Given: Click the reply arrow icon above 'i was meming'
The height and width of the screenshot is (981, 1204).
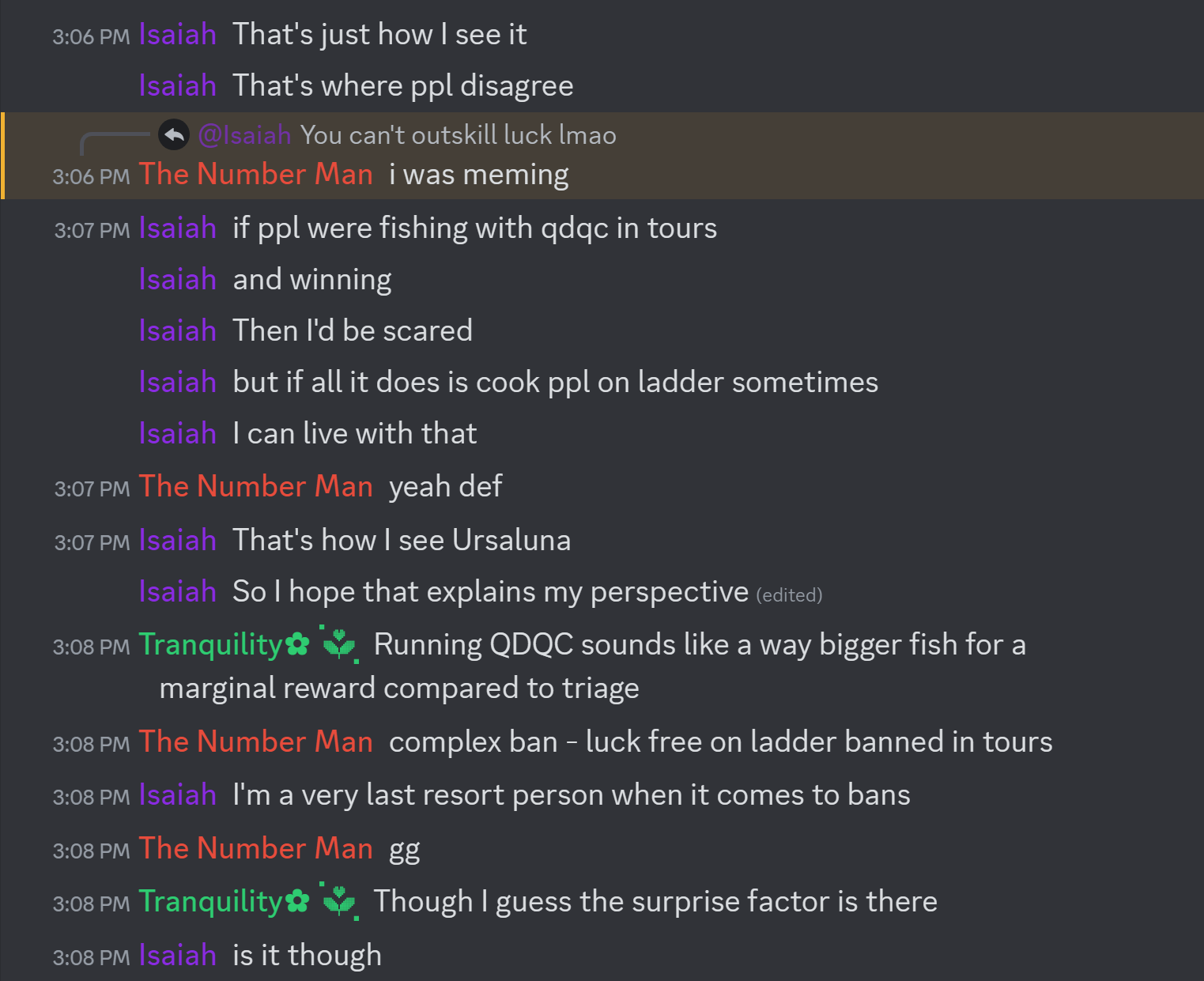Looking at the screenshot, I should tap(174, 135).
